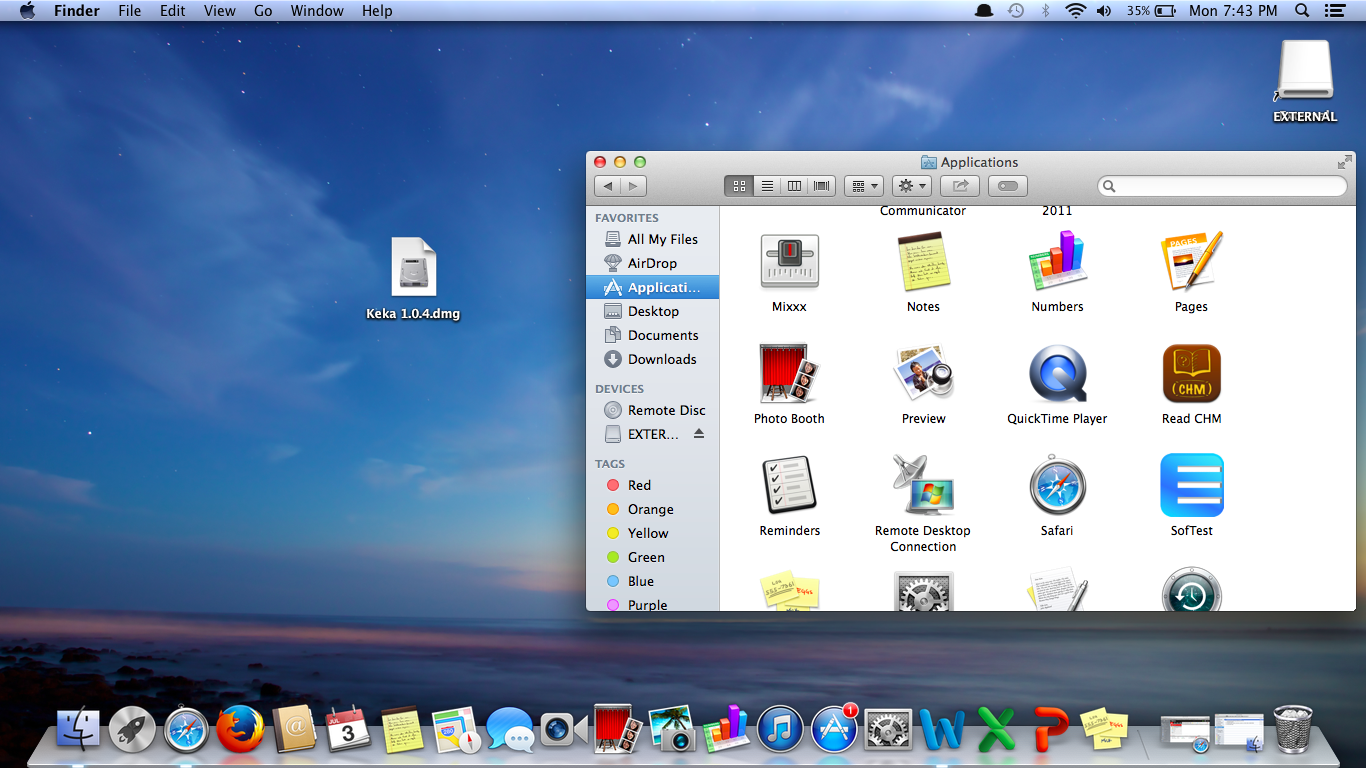
Task: Open Calendar from the Dock
Action: (348, 730)
